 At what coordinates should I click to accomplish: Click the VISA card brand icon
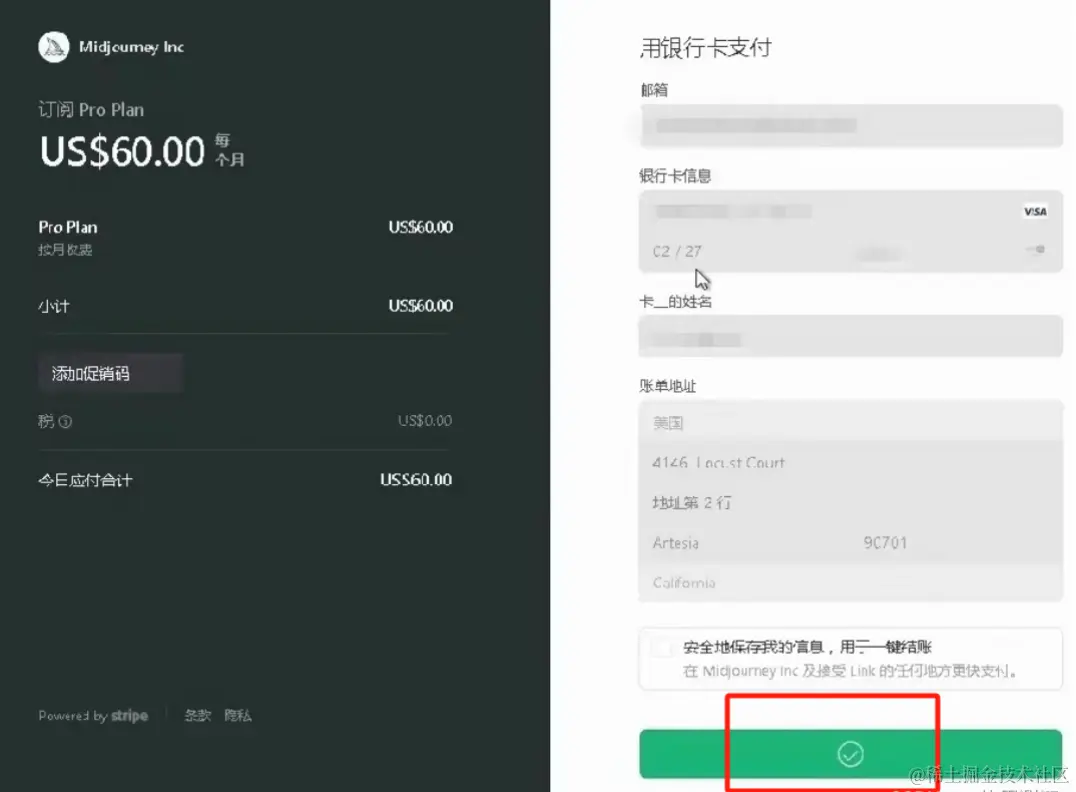[1034, 211]
